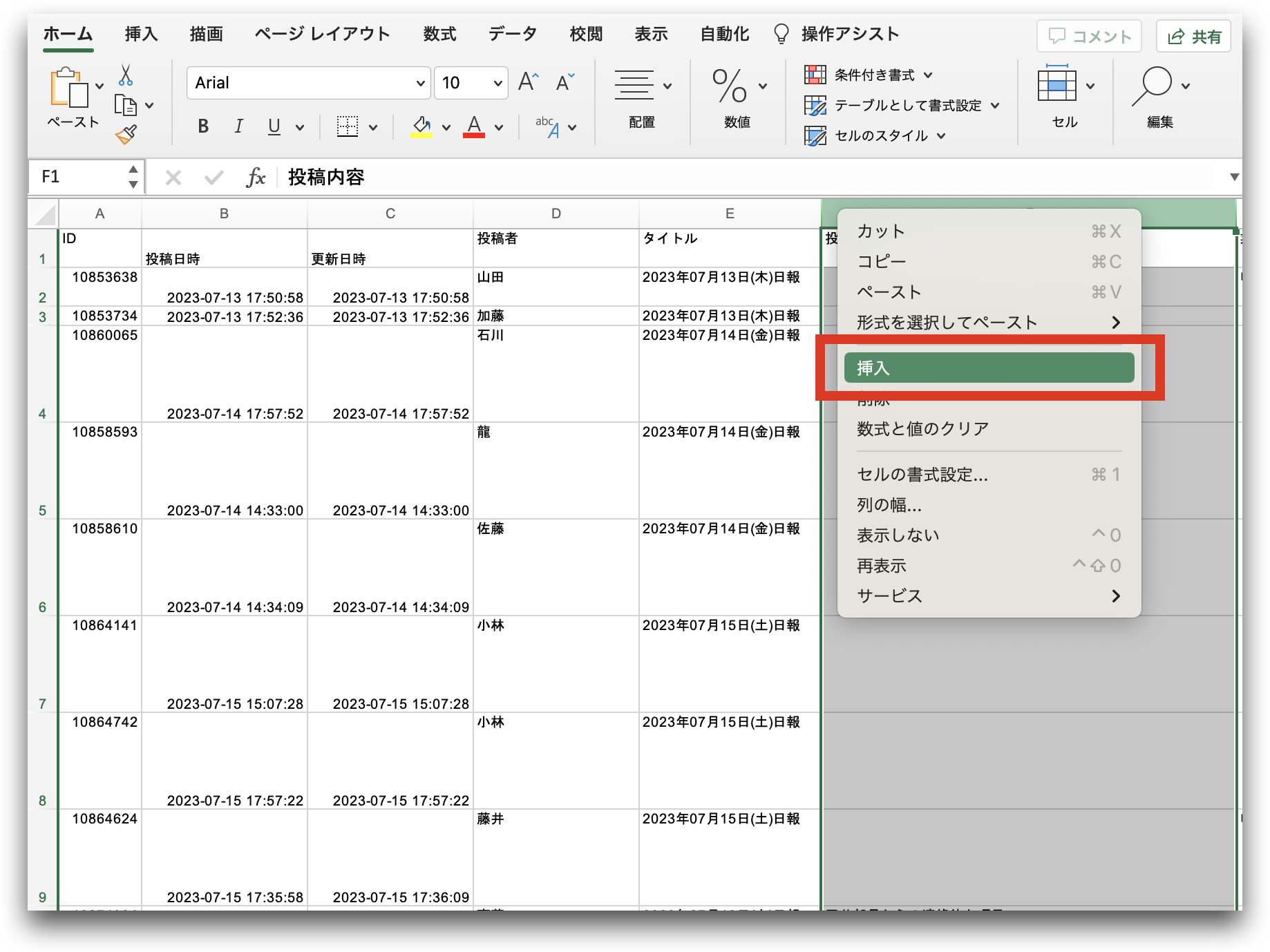
Task: Choose 挿入 in context menu
Action: [x=989, y=368]
